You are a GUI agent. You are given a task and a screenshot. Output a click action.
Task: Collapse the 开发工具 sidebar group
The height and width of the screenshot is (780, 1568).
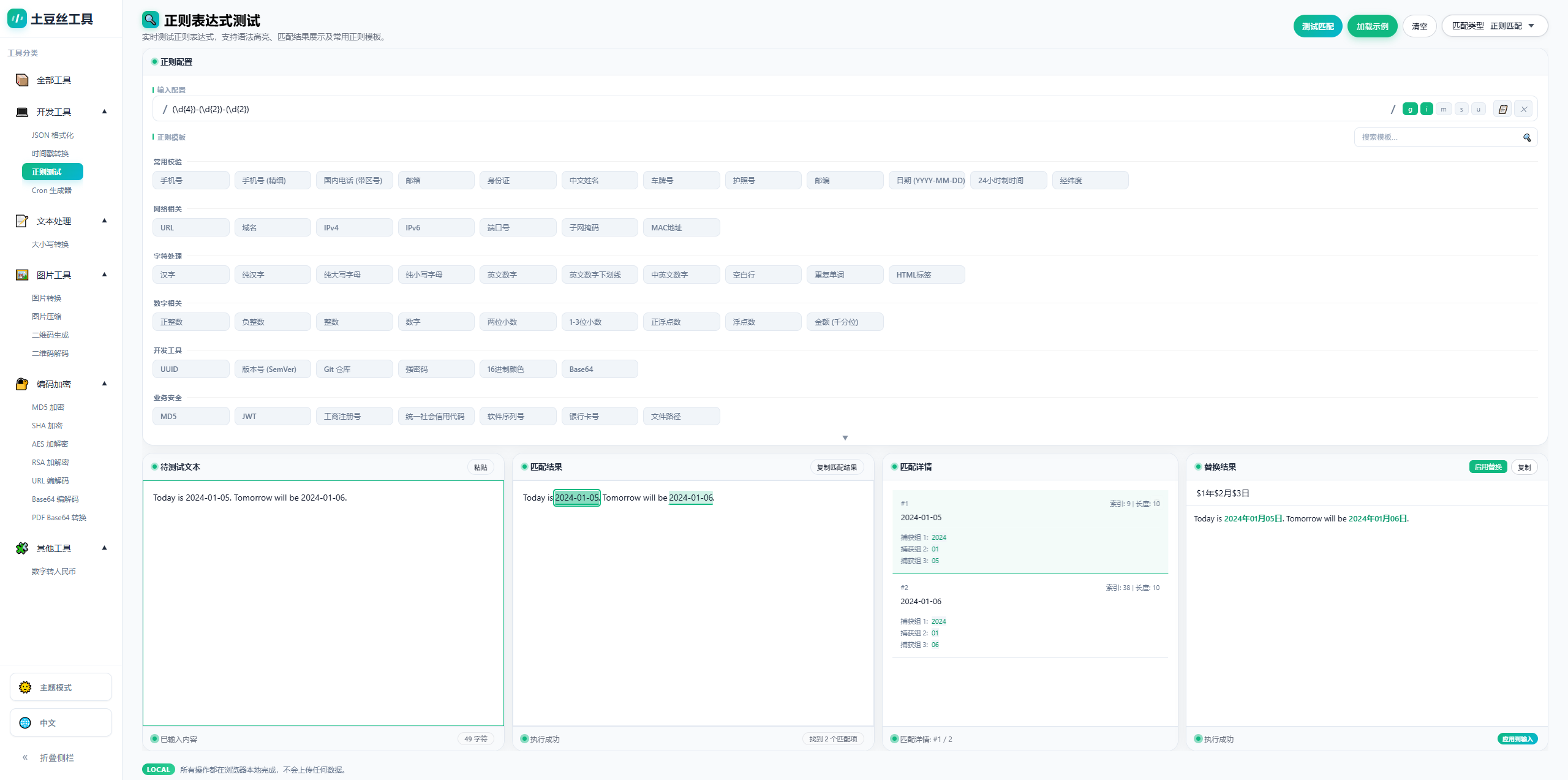point(104,112)
